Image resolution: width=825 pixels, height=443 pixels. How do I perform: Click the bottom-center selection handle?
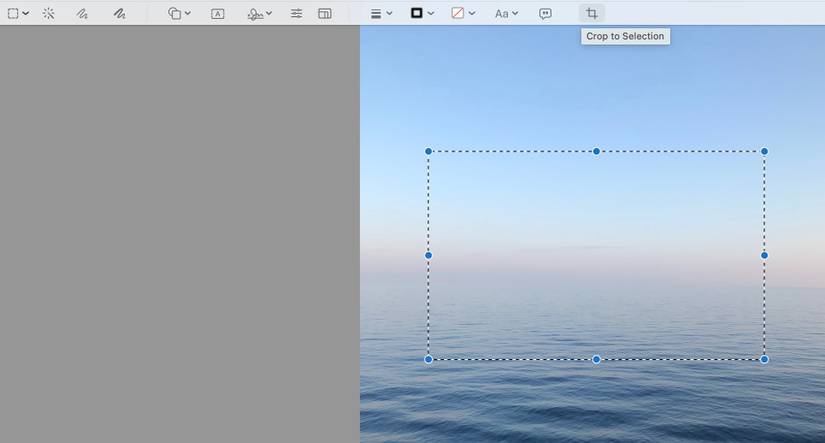point(596,359)
